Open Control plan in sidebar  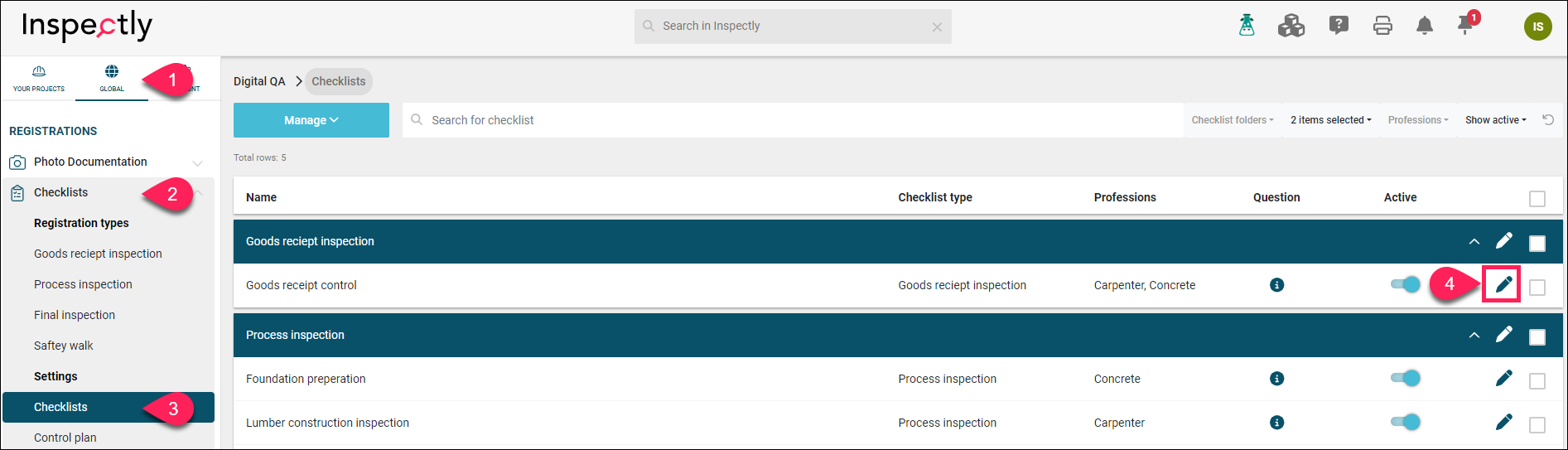[65, 438]
